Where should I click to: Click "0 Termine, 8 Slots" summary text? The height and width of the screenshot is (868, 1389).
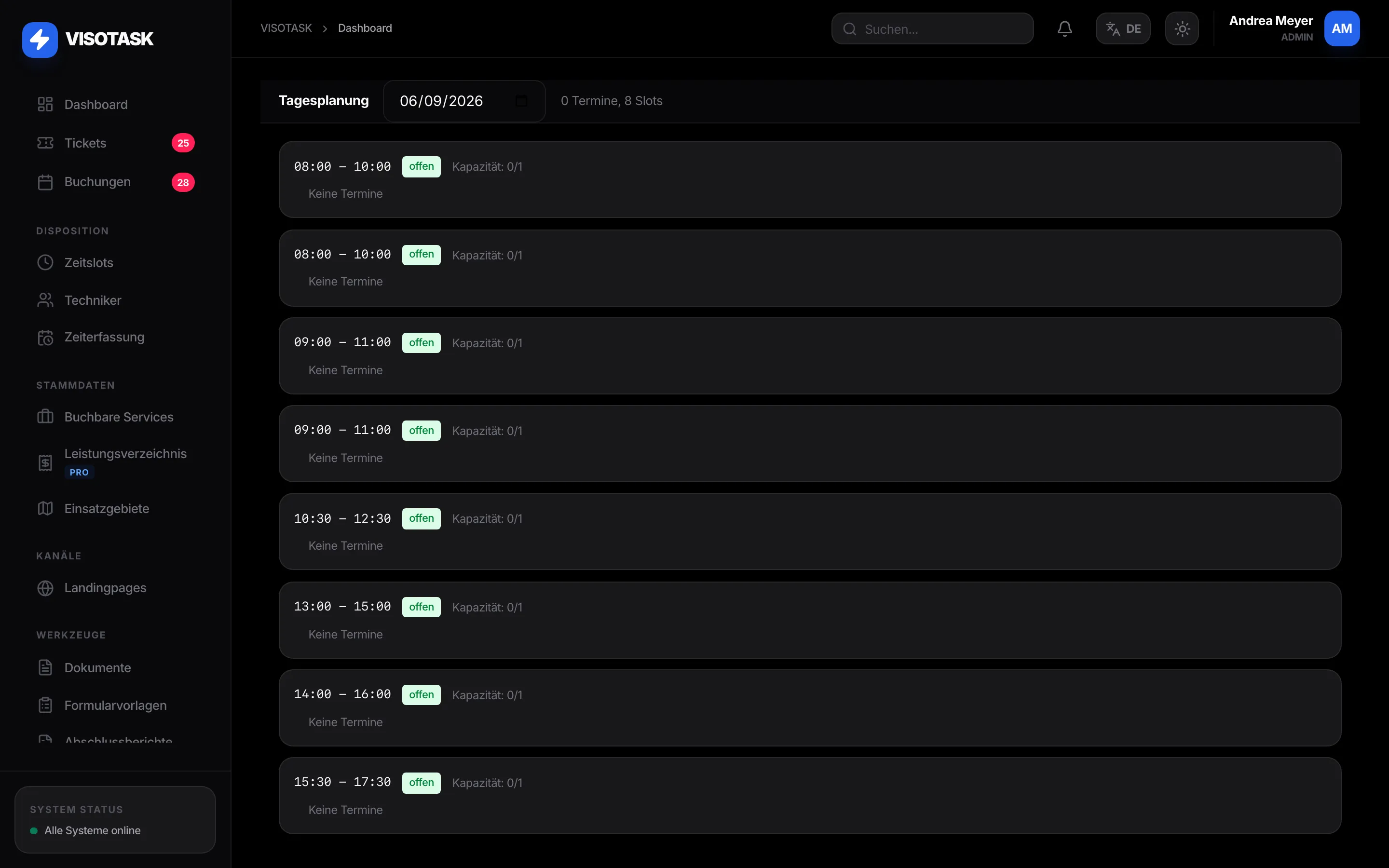(x=612, y=101)
